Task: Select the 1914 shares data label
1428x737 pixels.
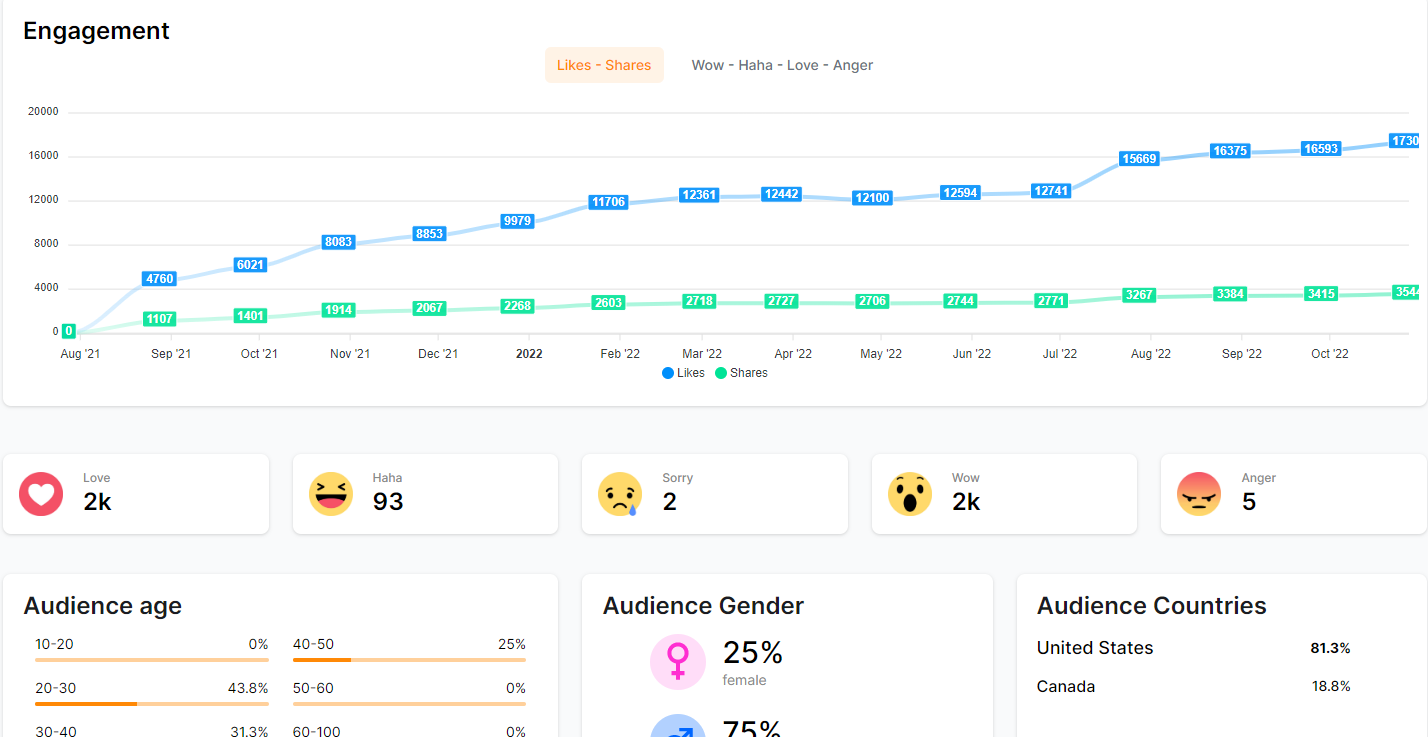Action: point(339,310)
